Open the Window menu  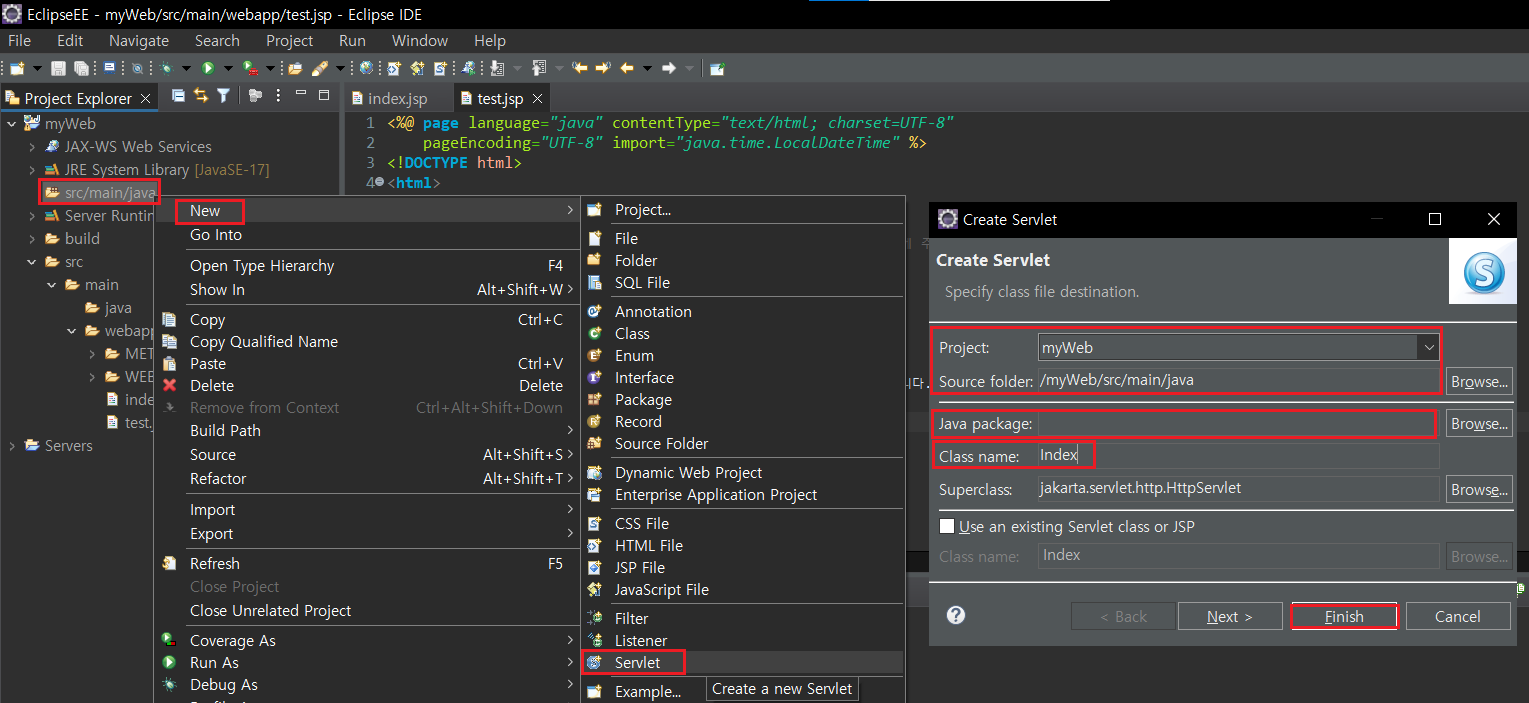click(419, 41)
